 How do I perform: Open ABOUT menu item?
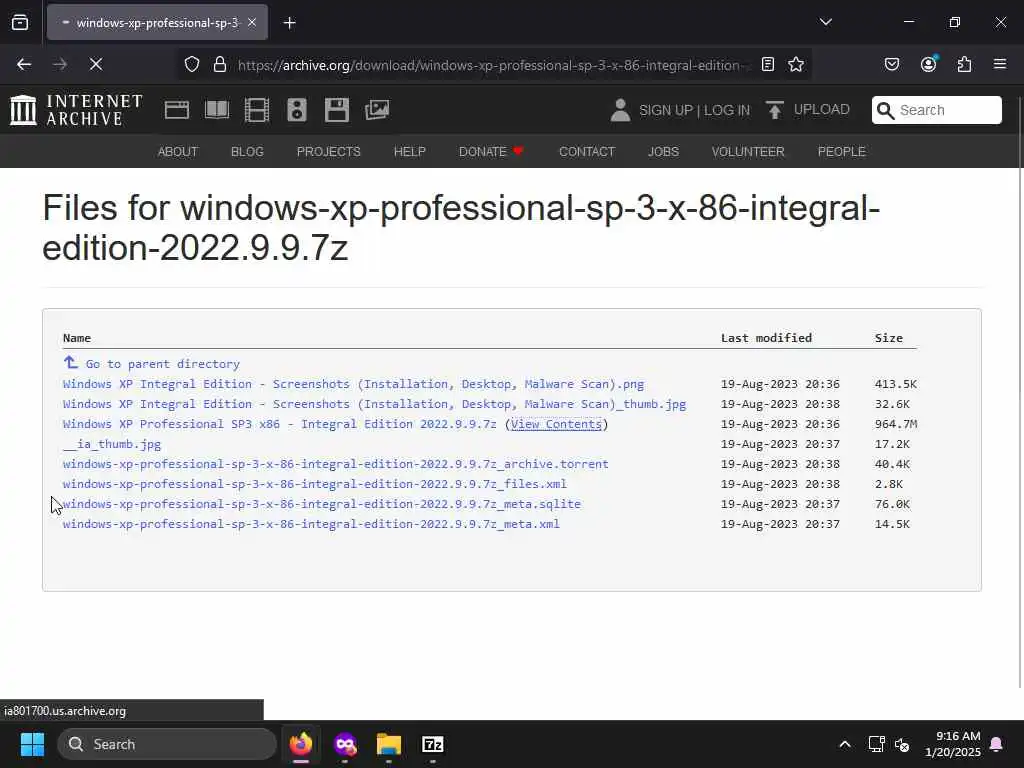click(x=178, y=152)
